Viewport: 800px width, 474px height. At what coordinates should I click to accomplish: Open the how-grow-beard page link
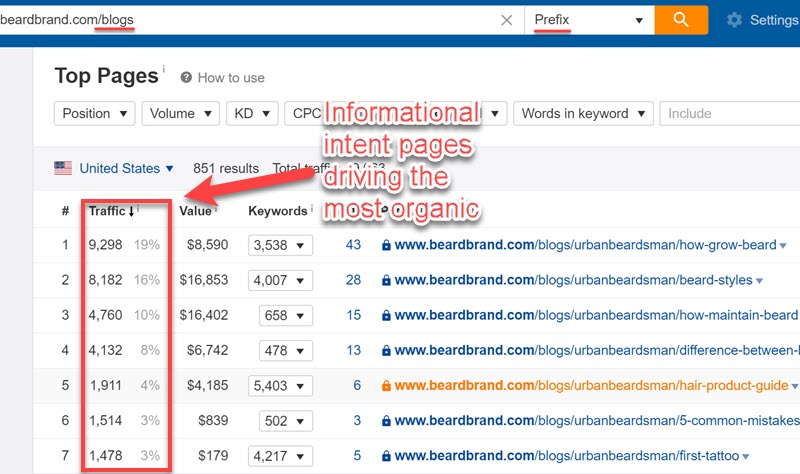click(x=586, y=245)
